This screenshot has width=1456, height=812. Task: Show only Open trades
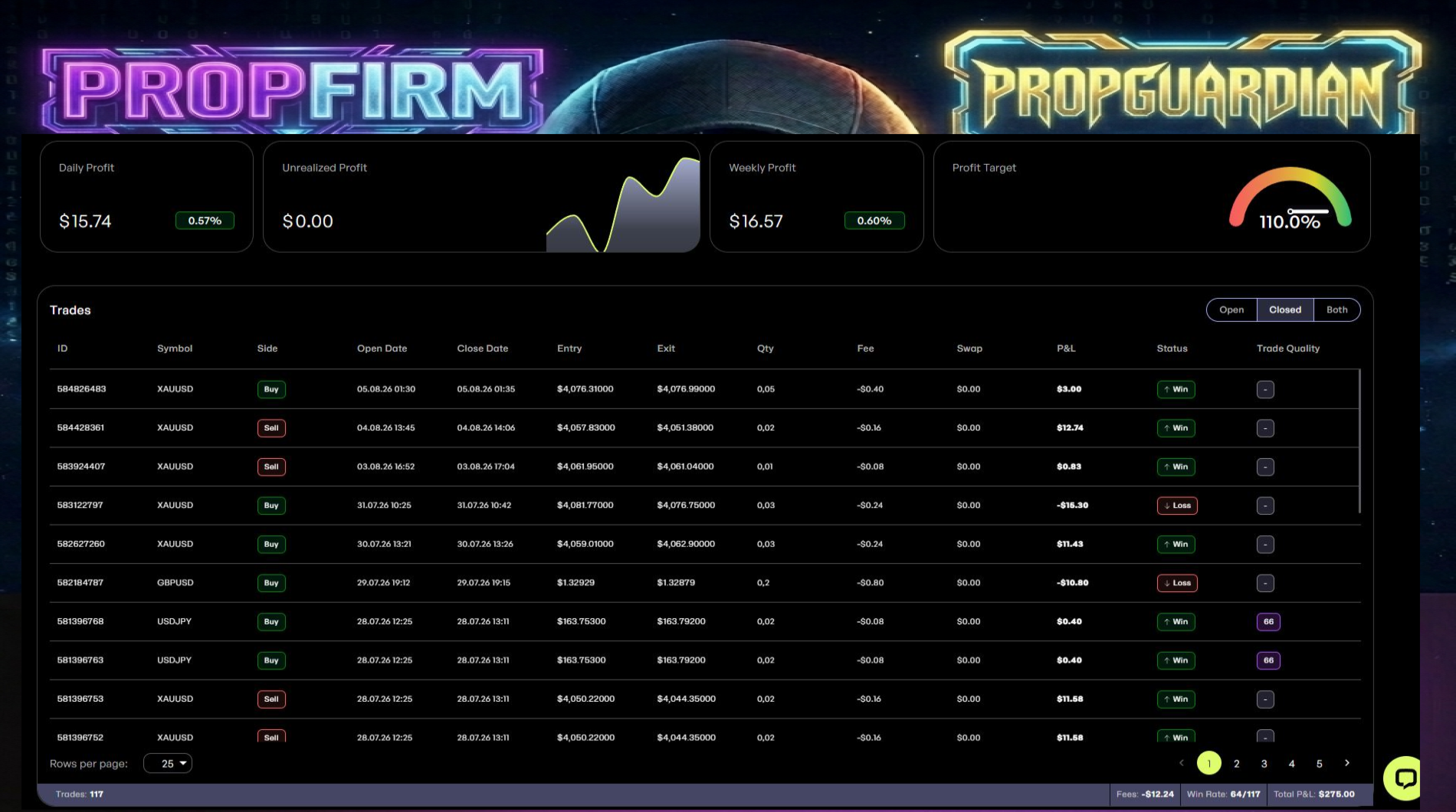[x=1231, y=309]
